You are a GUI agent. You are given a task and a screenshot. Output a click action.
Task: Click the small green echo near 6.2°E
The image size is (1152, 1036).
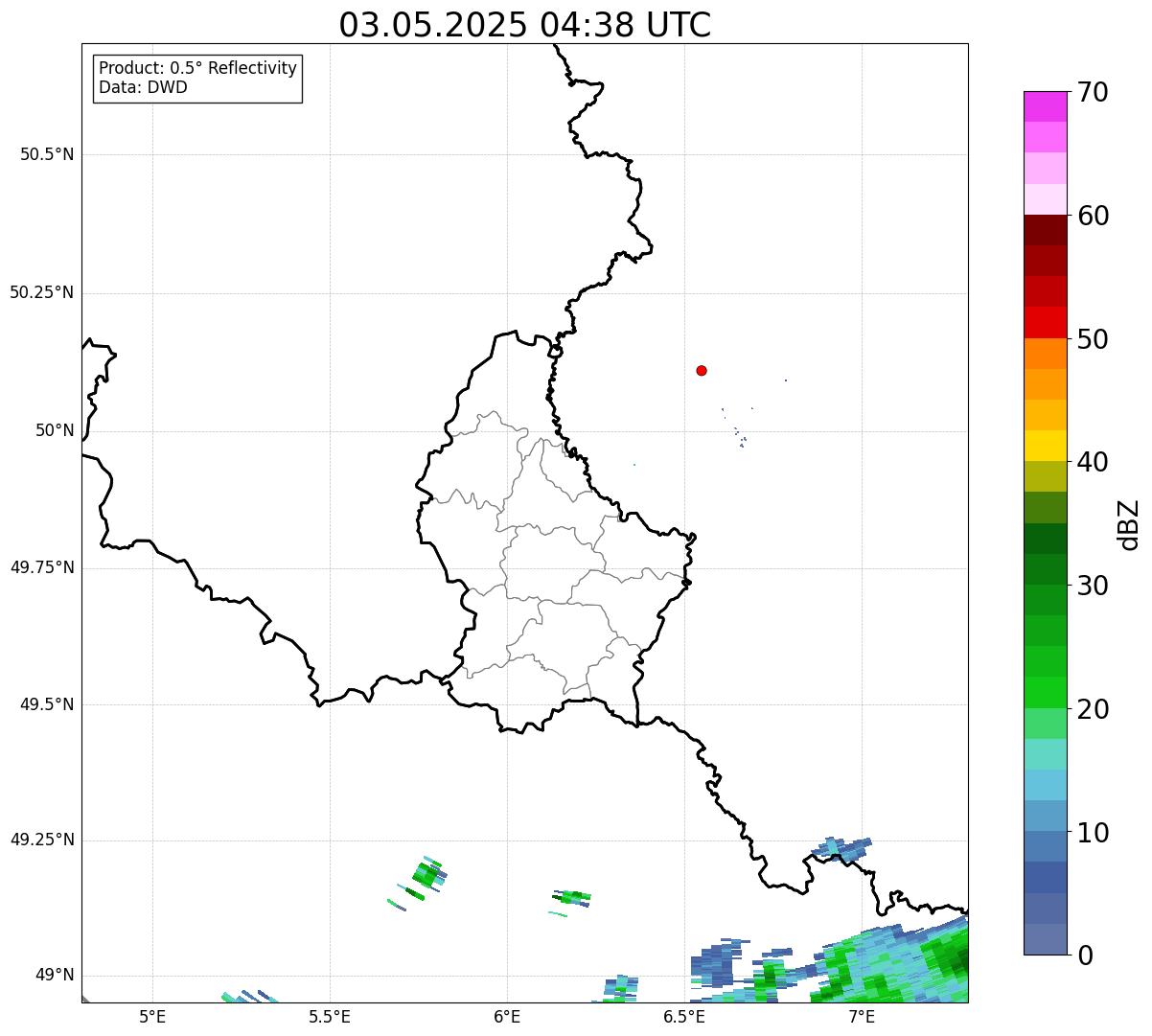(572, 897)
